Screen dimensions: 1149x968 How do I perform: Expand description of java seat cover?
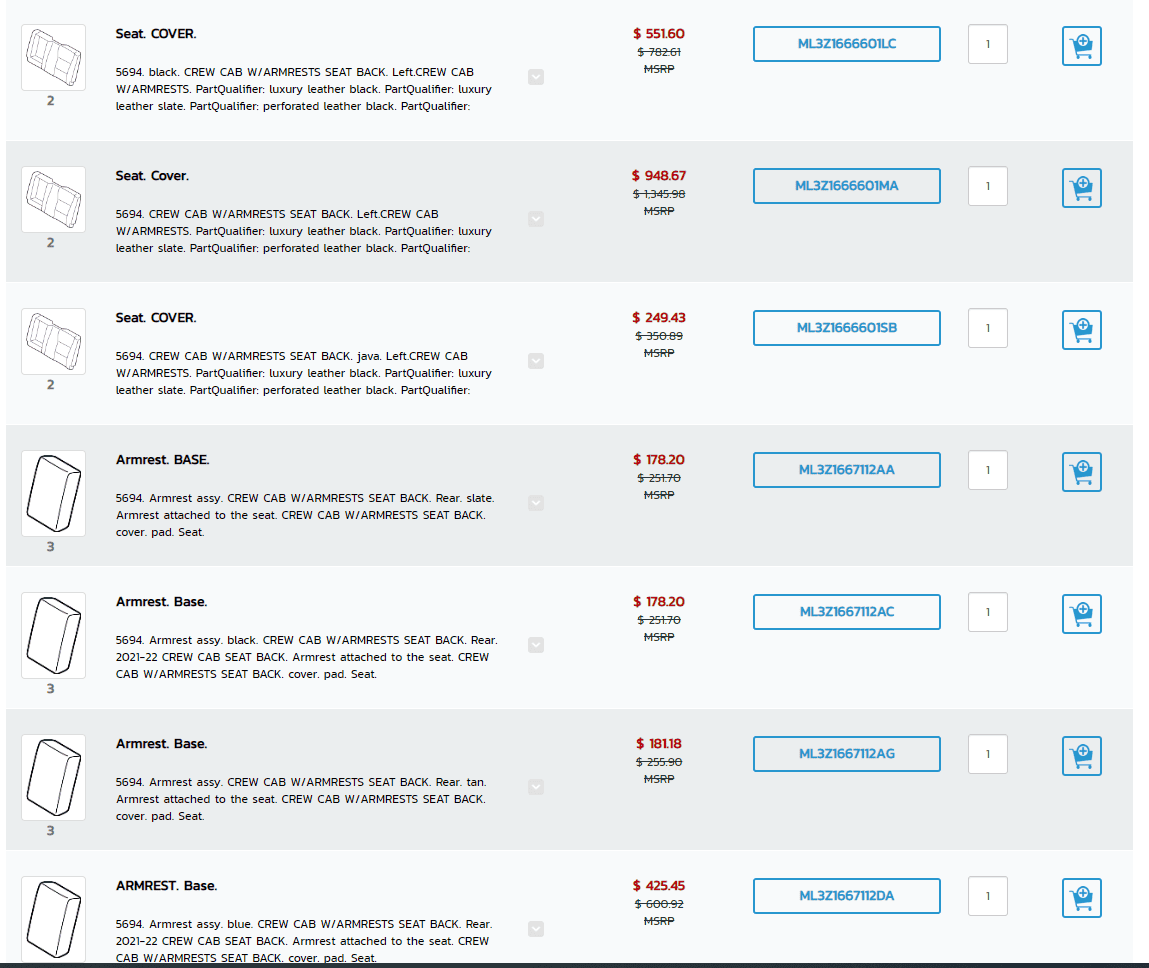click(536, 361)
